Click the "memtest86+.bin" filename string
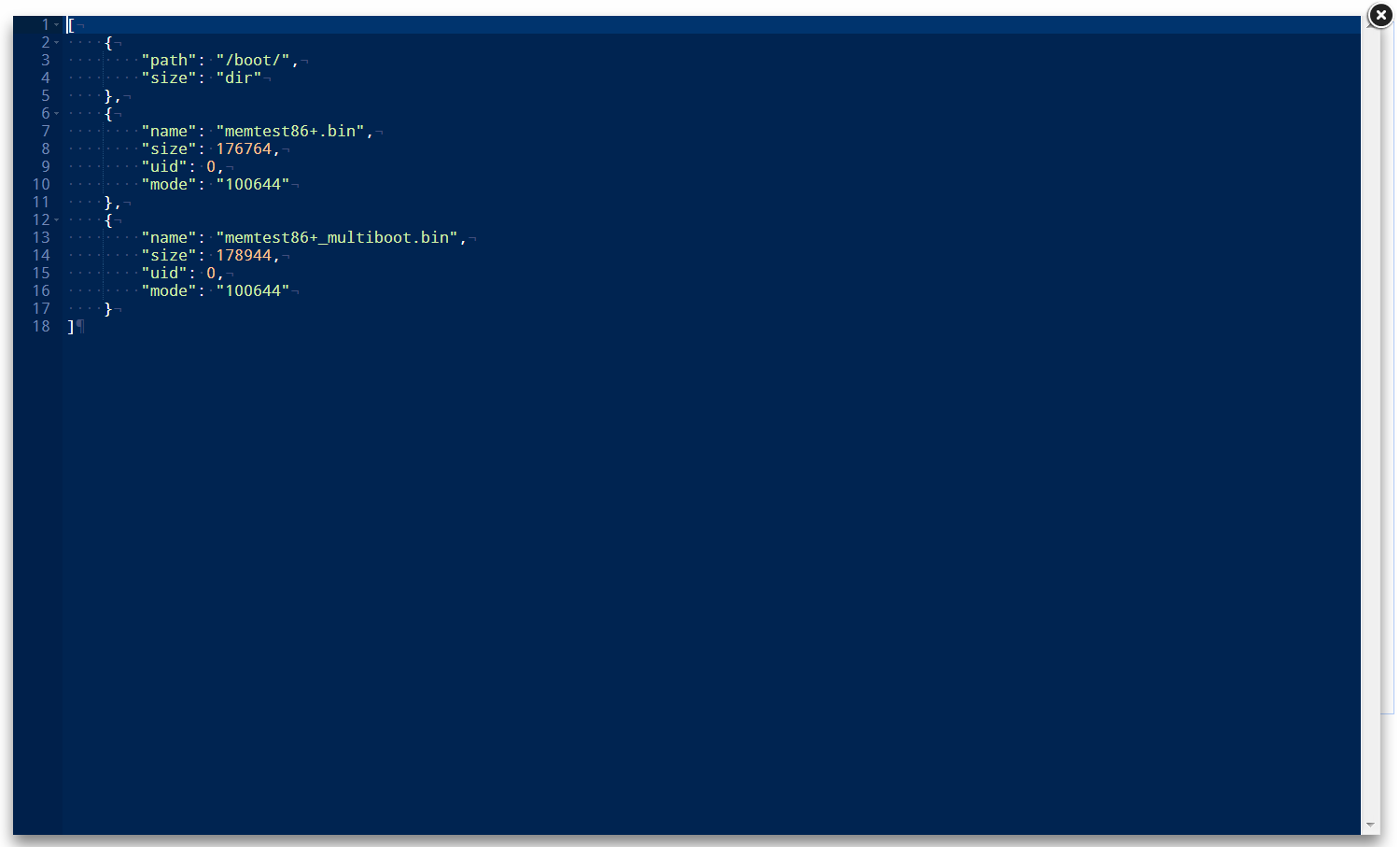The height and width of the screenshot is (847, 1400). (291, 131)
